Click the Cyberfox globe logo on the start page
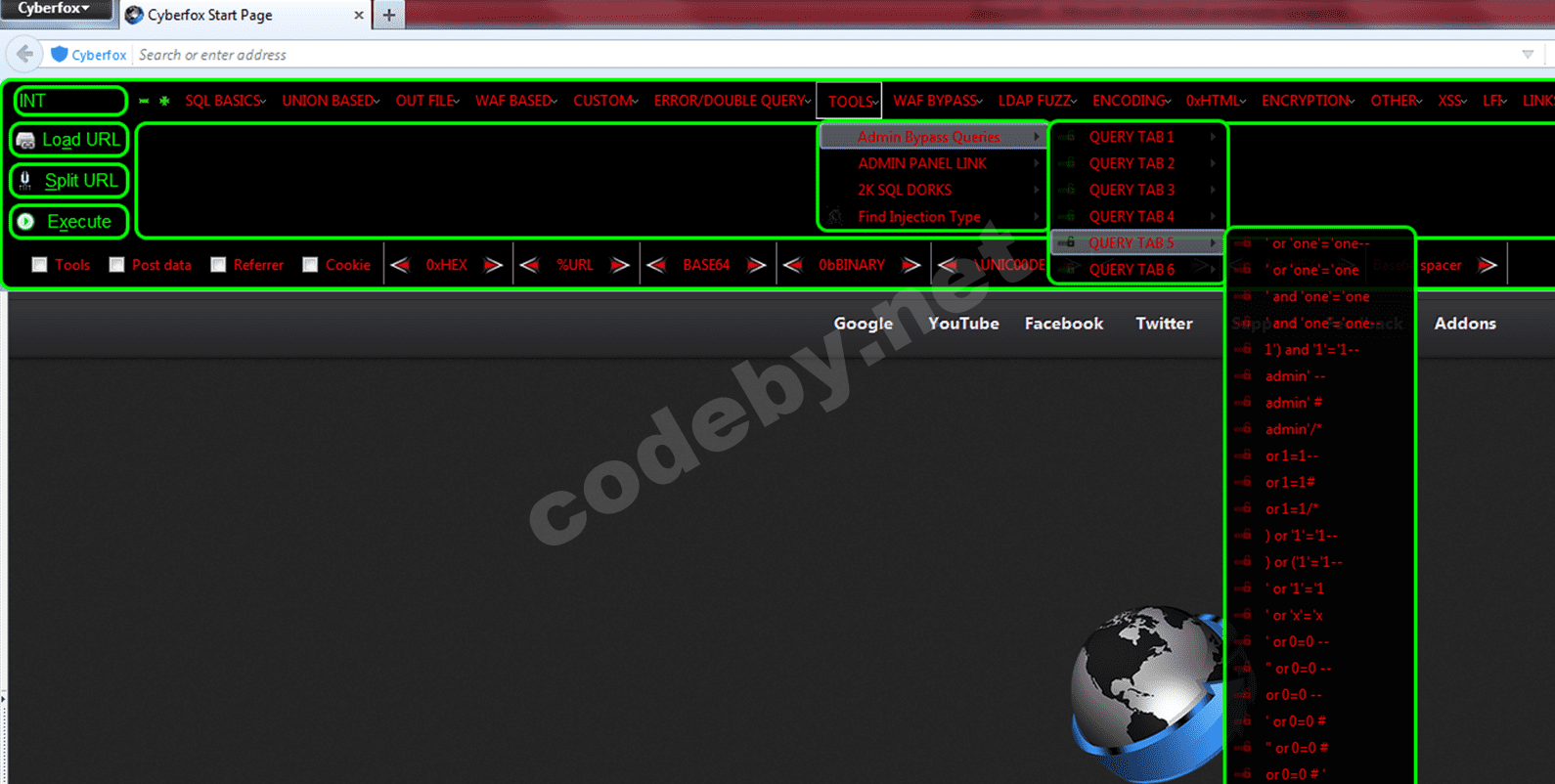The image size is (1555, 784). click(1146, 694)
